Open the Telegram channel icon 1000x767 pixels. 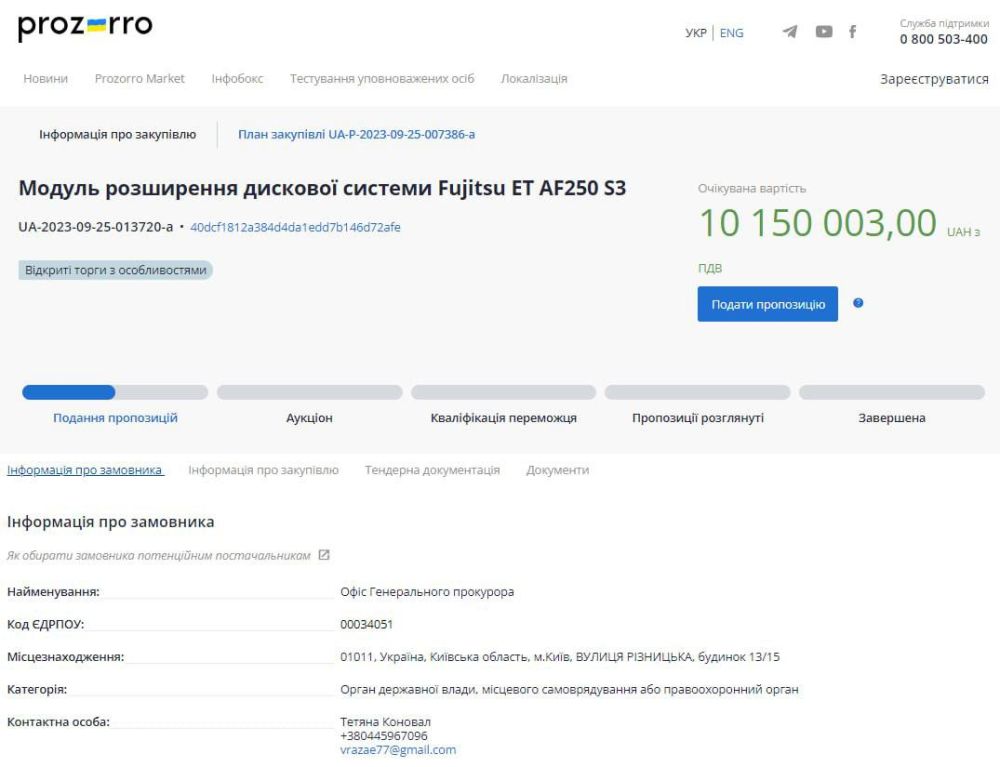[x=790, y=32]
